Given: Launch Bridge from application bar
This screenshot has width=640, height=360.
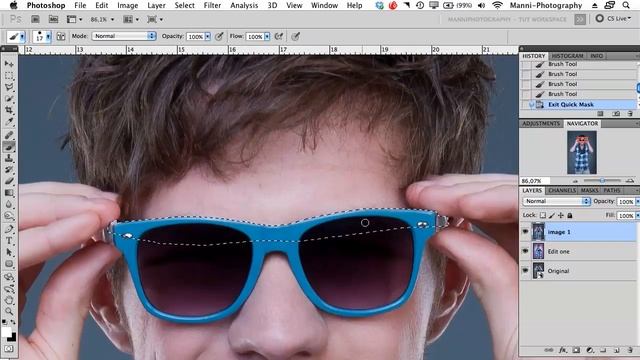Looking at the screenshot, I should tap(36, 19).
